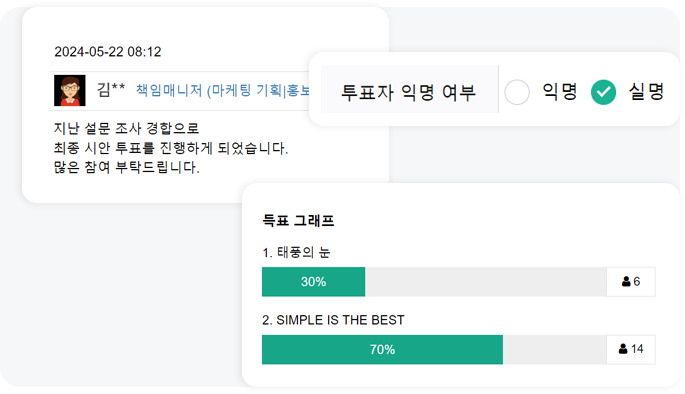Click the 70% green progress bar
The image size is (685, 394).
click(382, 349)
